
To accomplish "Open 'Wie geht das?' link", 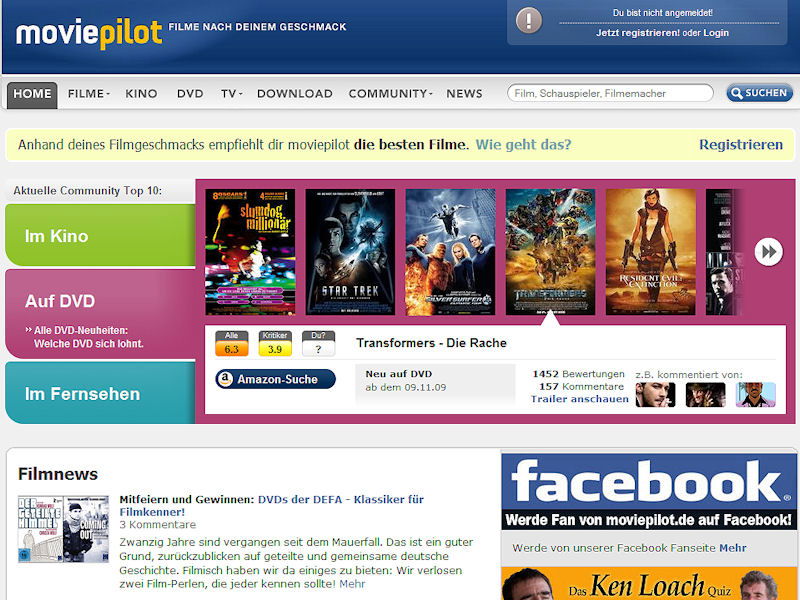I will [x=523, y=145].
